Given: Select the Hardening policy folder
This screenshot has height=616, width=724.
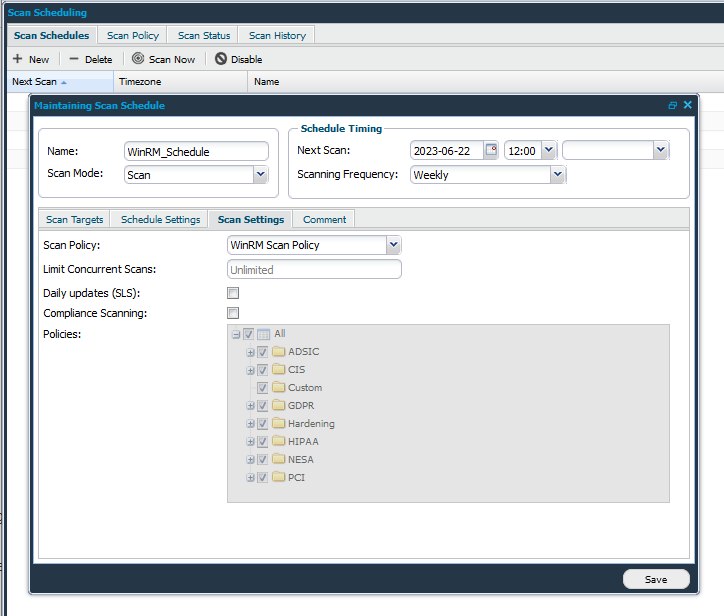Looking at the screenshot, I should click(279, 424).
